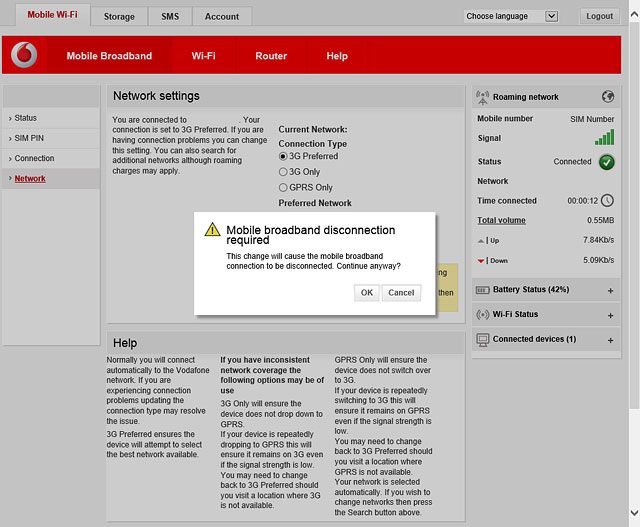Open the Status sidebar item
The height and width of the screenshot is (527, 640).
pyautogui.click(x=51, y=118)
